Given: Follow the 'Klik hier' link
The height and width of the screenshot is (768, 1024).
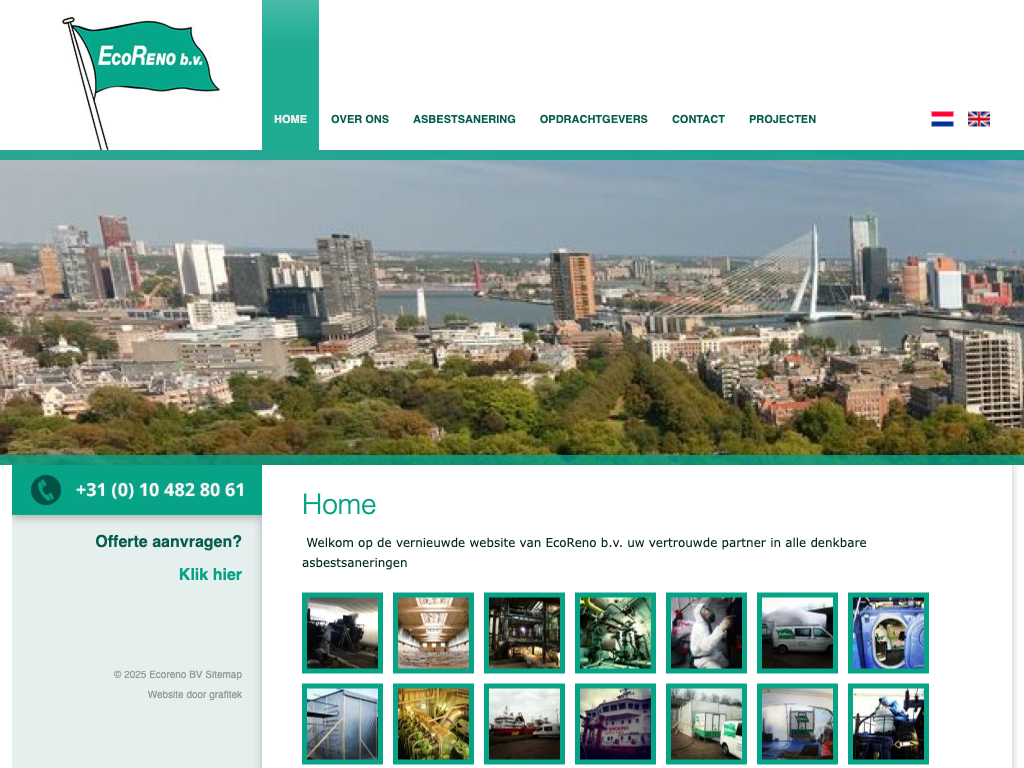Looking at the screenshot, I should [x=210, y=574].
